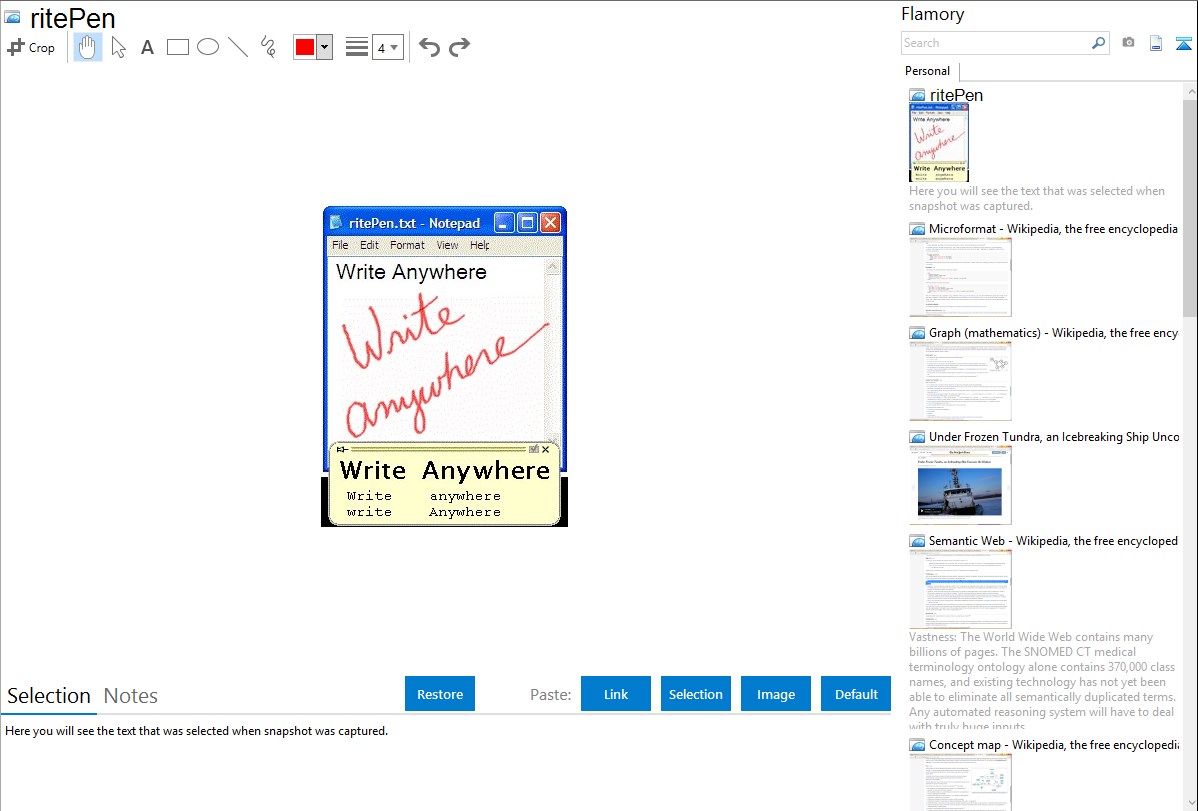Click the Semantic Web description text starting Vastness
Screen dimensions: 1198x811
click(1042, 681)
